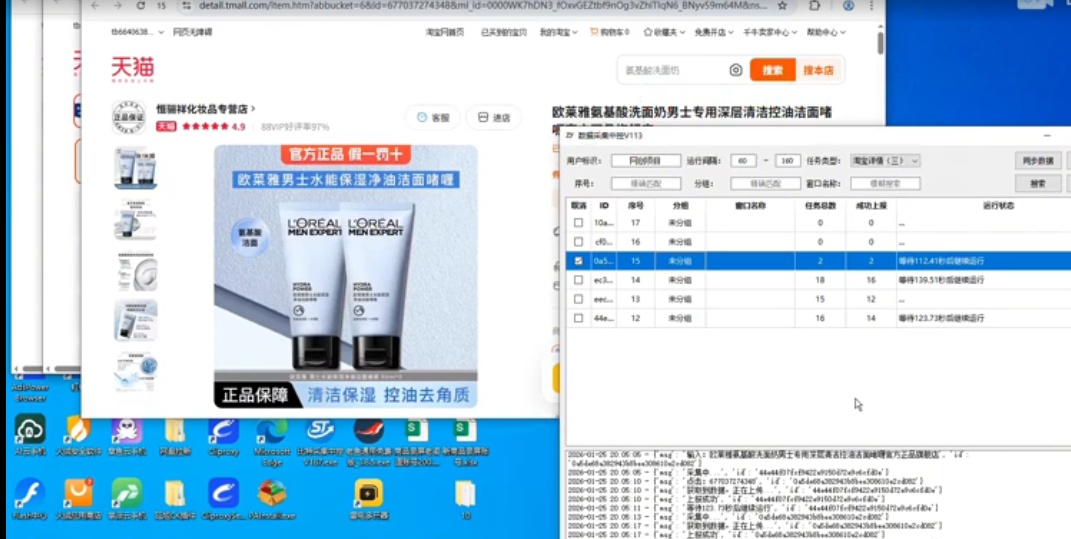The height and width of the screenshot is (539, 1071).
Task: Click the 进店 enter-store button
Action: coord(494,118)
